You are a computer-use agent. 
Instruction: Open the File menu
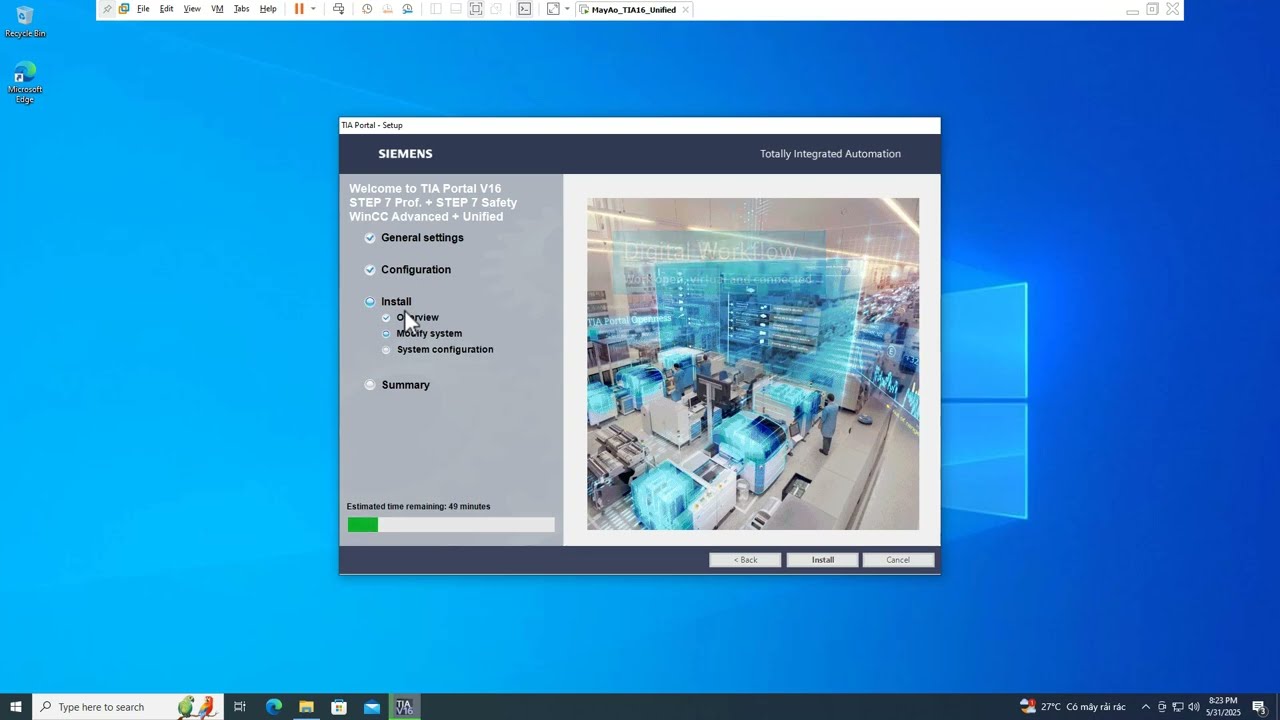coord(143,9)
